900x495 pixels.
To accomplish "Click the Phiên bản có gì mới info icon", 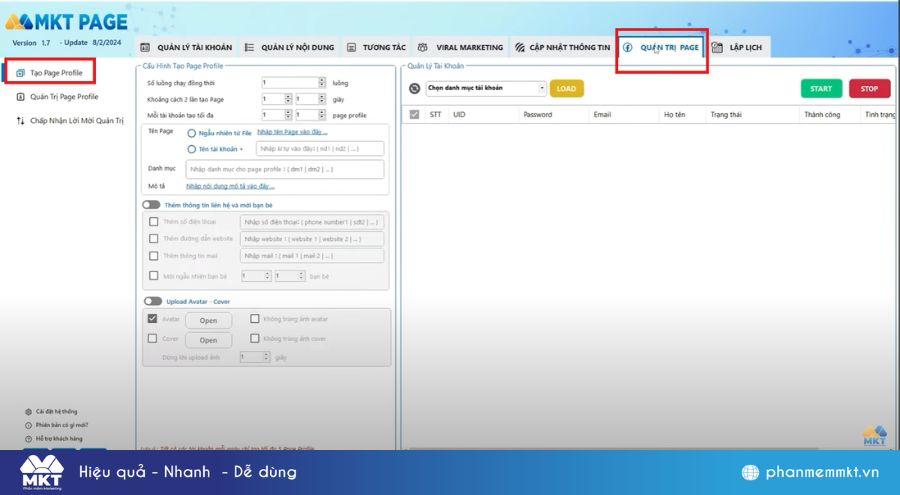I will tap(28, 426).
